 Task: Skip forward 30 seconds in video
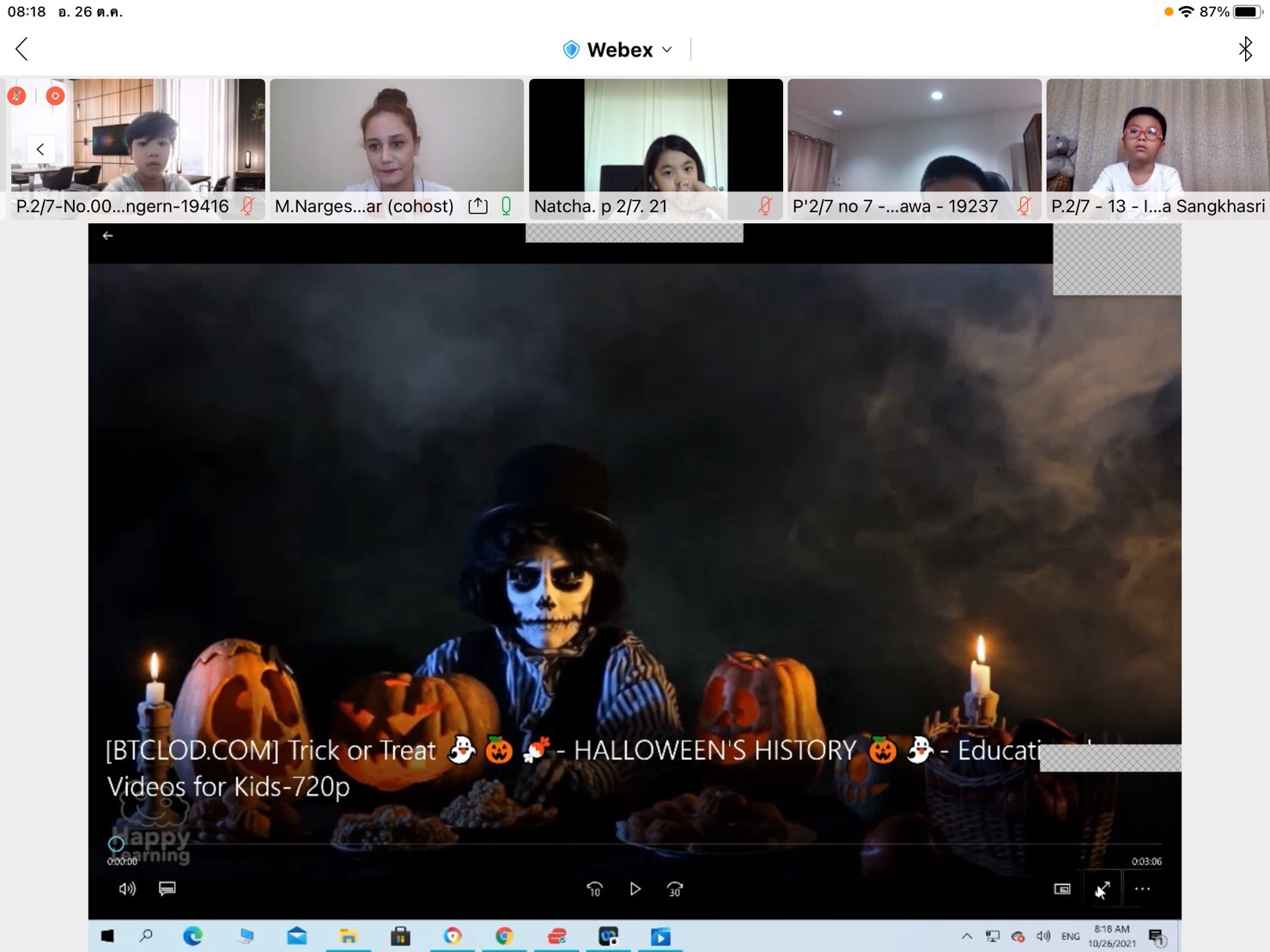point(675,889)
